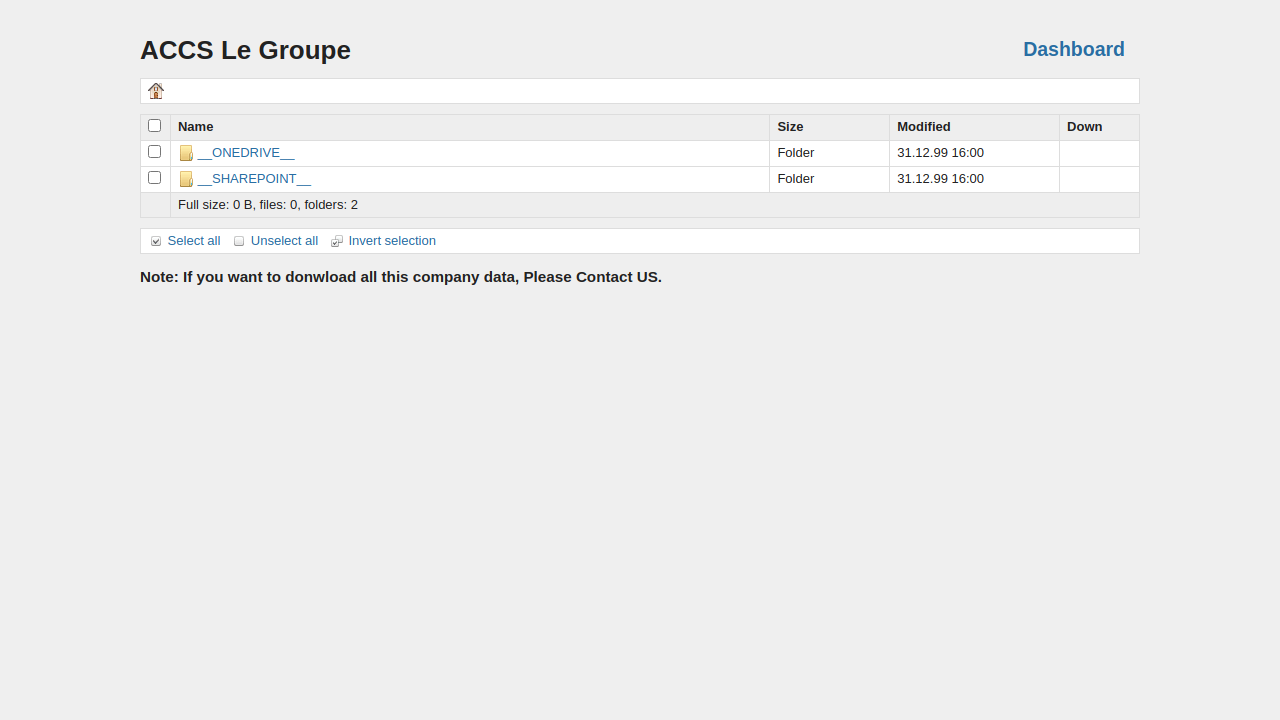Sort by the Modified column header
The height and width of the screenshot is (720, 1280).
(924, 127)
